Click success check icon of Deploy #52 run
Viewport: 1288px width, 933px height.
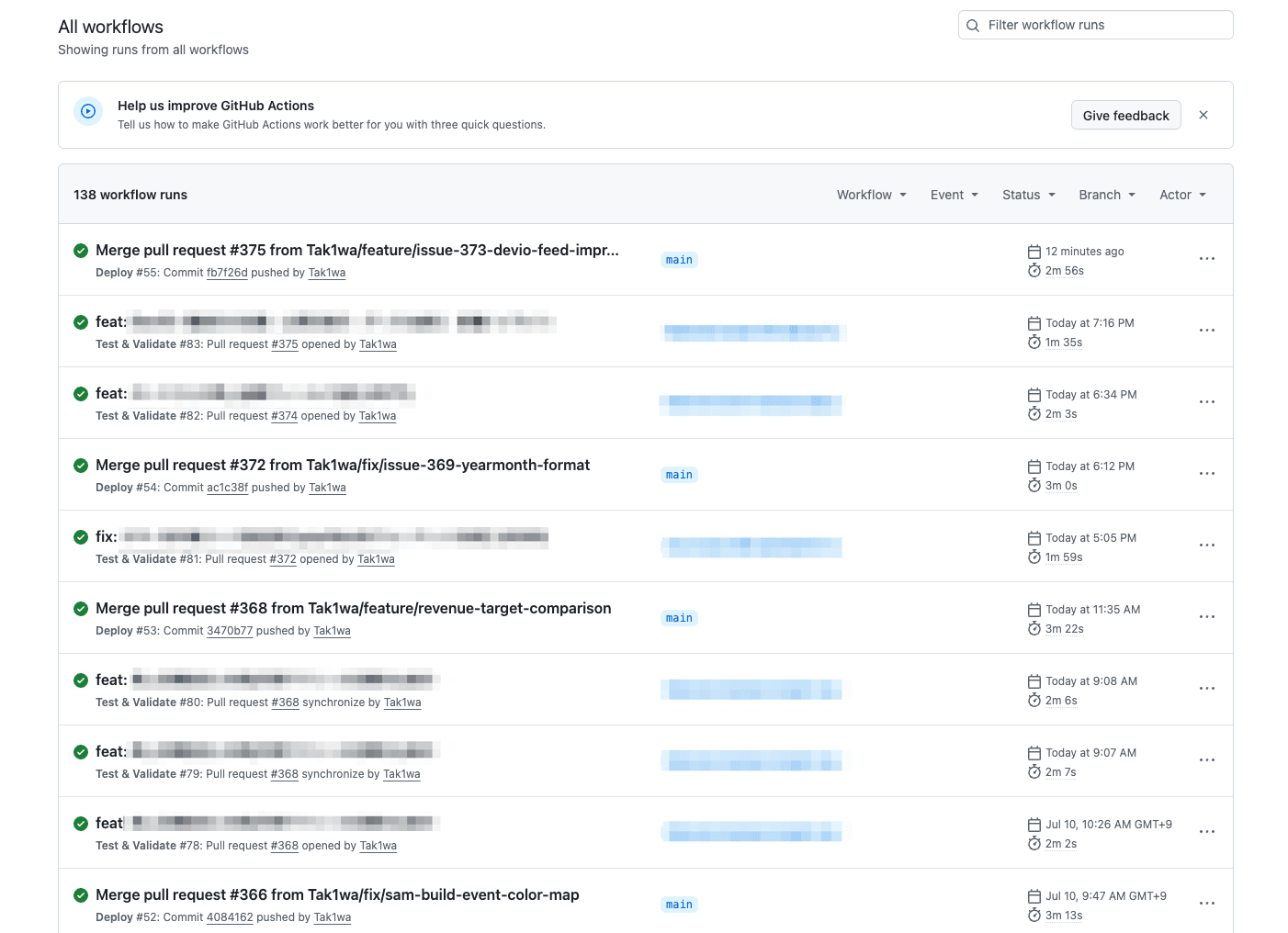(81, 895)
